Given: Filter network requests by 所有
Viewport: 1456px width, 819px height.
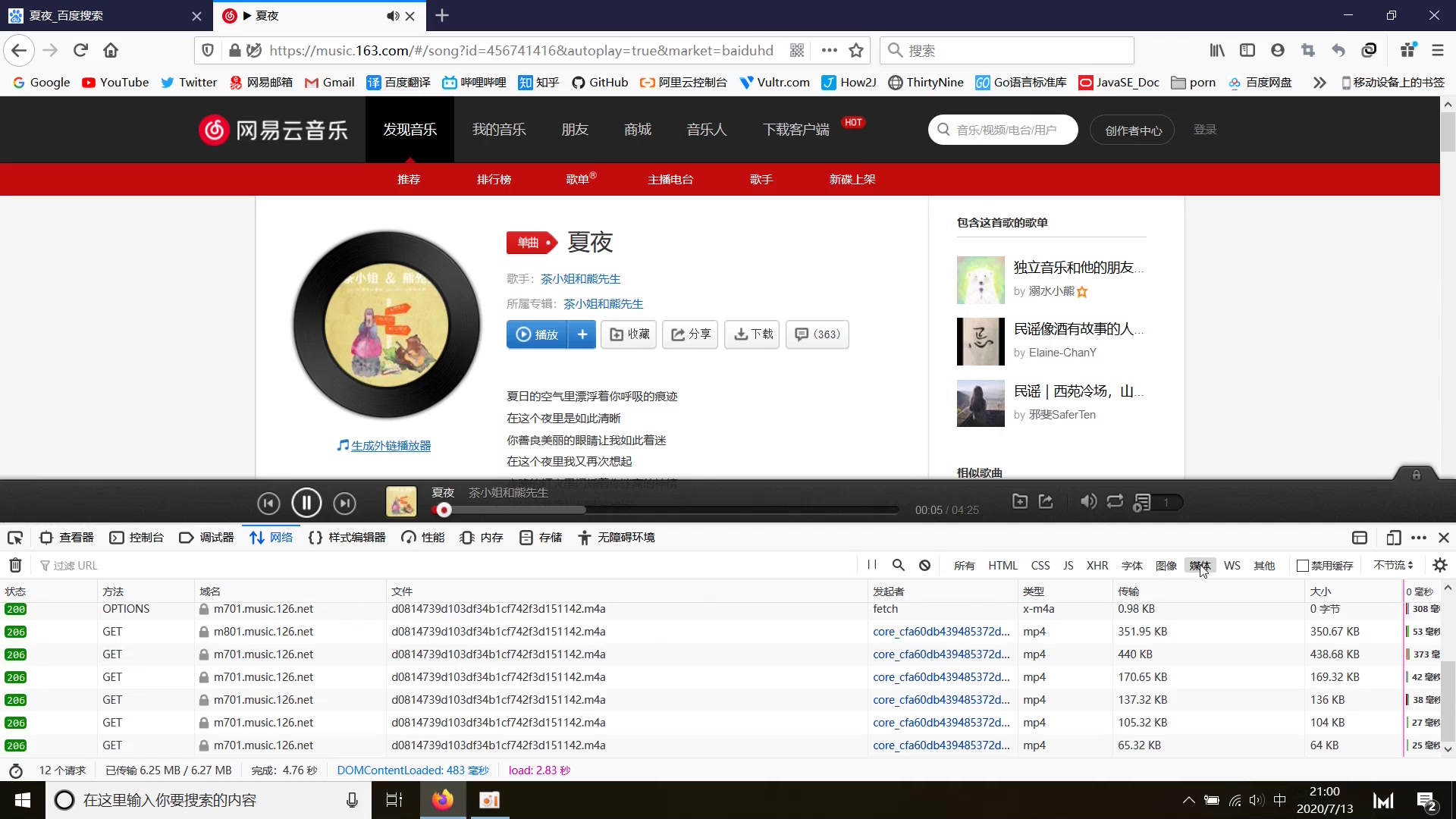Looking at the screenshot, I should pyautogui.click(x=964, y=565).
